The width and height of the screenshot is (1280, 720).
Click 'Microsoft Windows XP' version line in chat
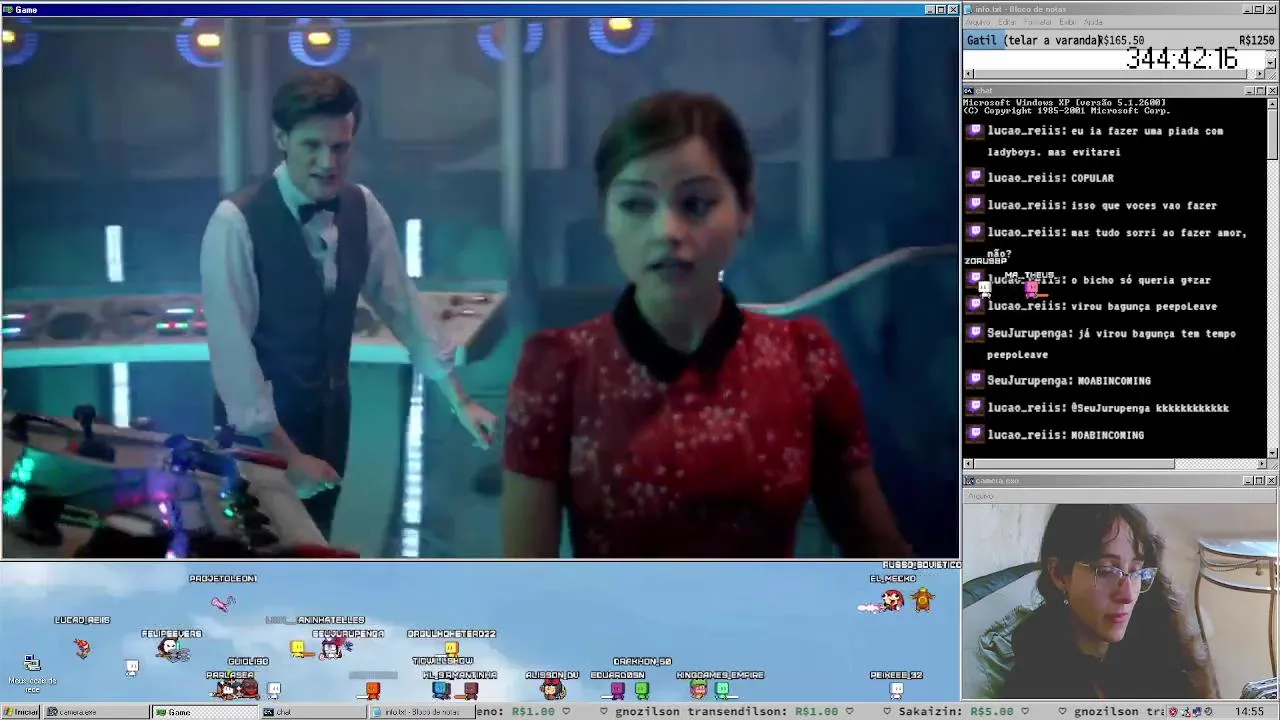(x=1064, y=102)
